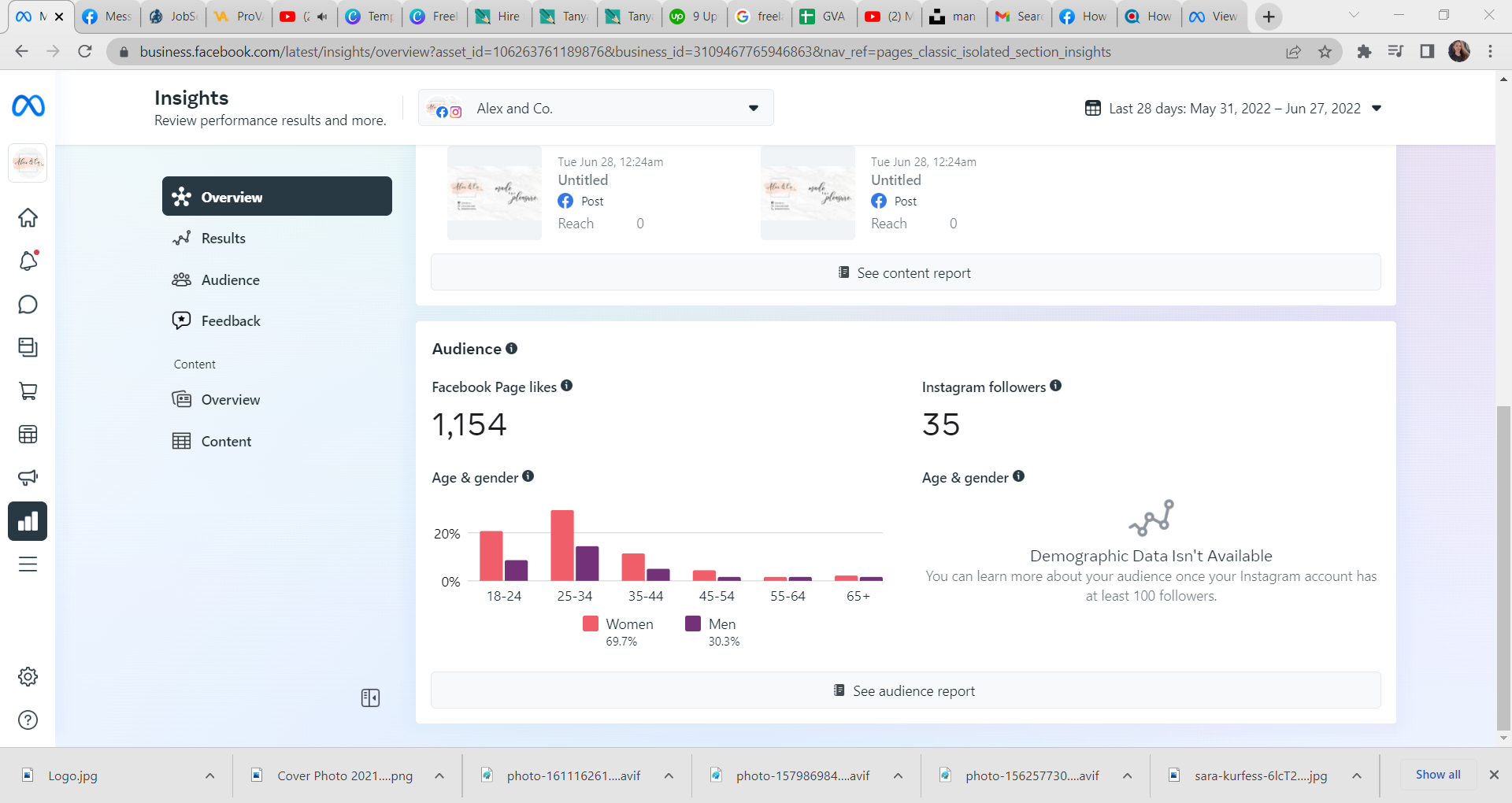
Task: Click See audience report button
Action: (x=906, y=690)
